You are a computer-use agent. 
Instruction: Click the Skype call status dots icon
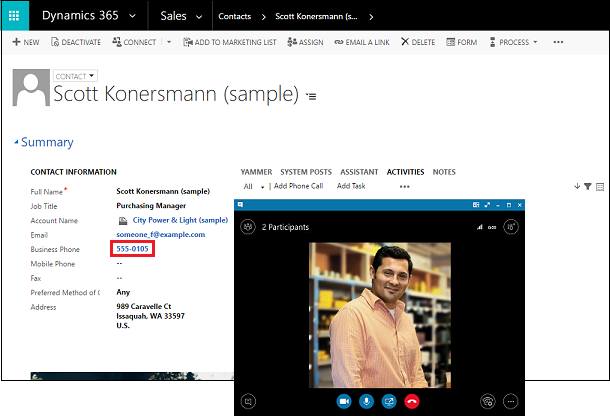pyautogui.click(x=492, y=228)
